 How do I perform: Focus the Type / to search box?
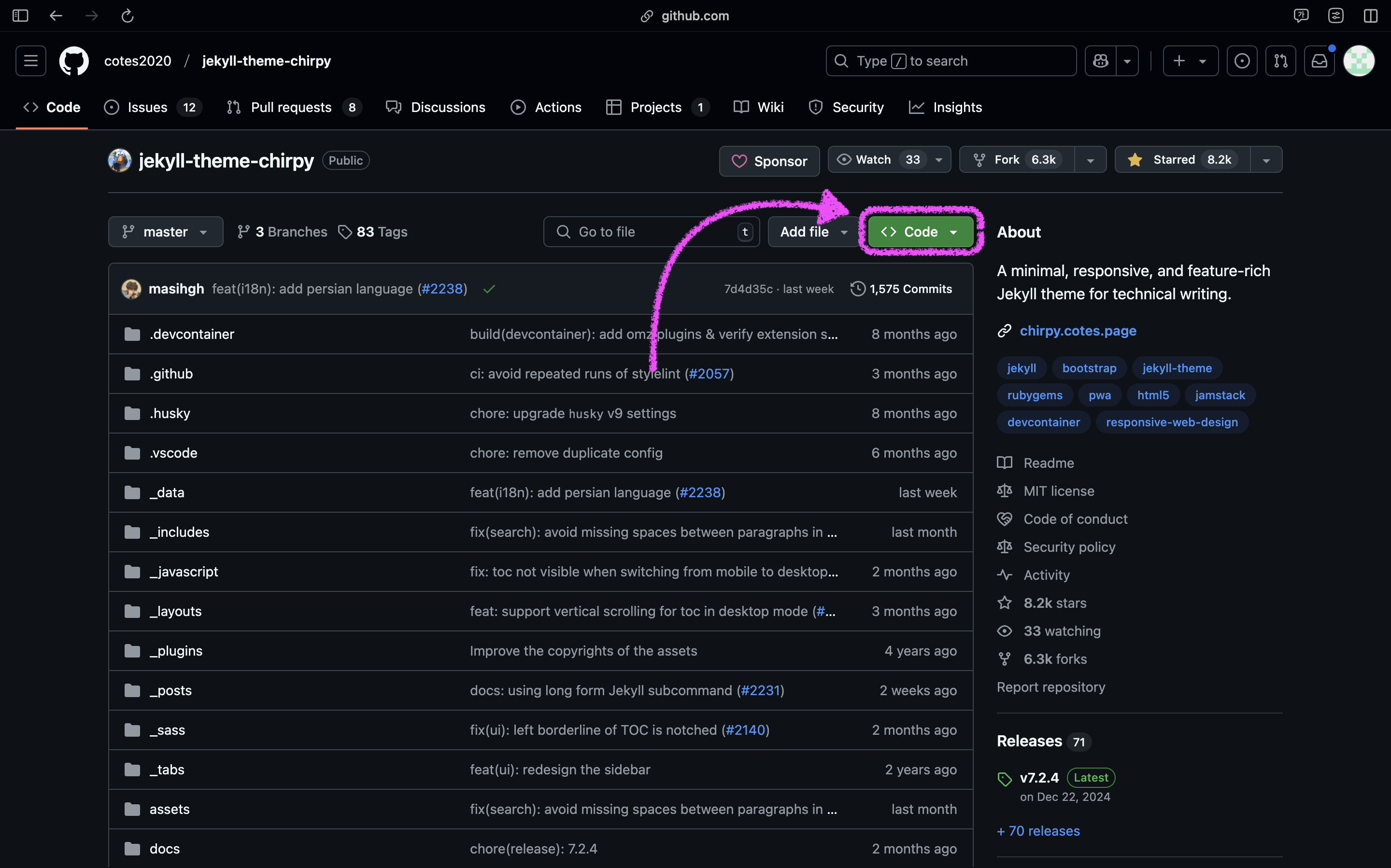click(x=951, y=61)
